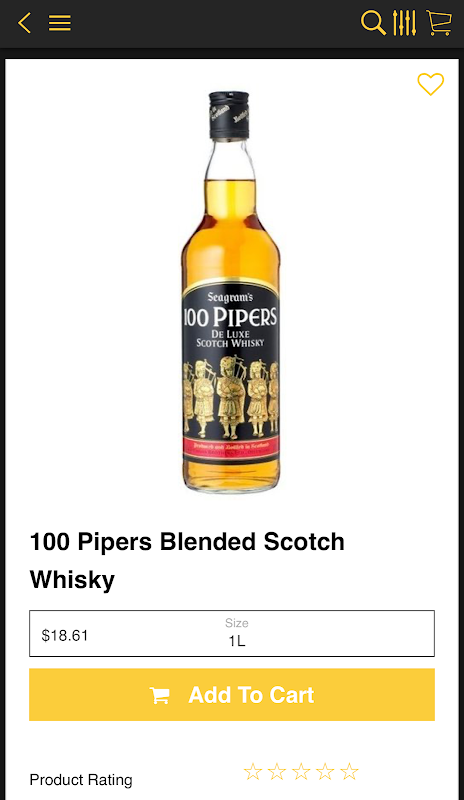Tap the 100 Pipers bottle image

click(230, 292)
